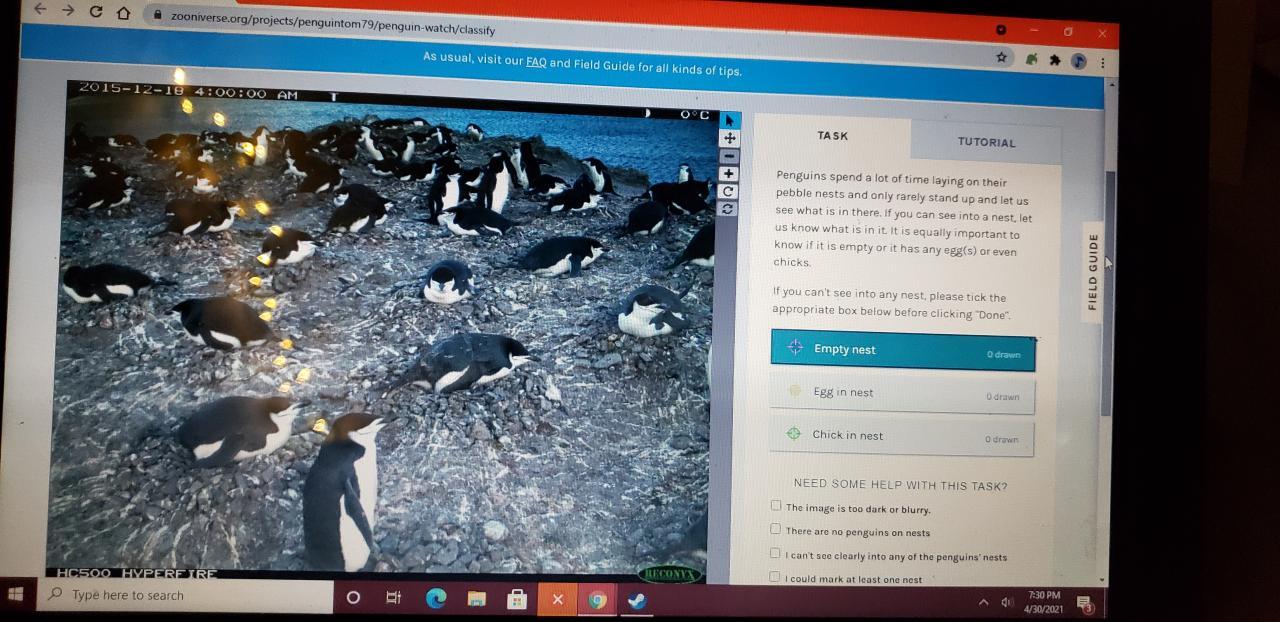1280x622 pixels.
Task: Zoom out of the penguin image
Action: click(x=730, y=156)
